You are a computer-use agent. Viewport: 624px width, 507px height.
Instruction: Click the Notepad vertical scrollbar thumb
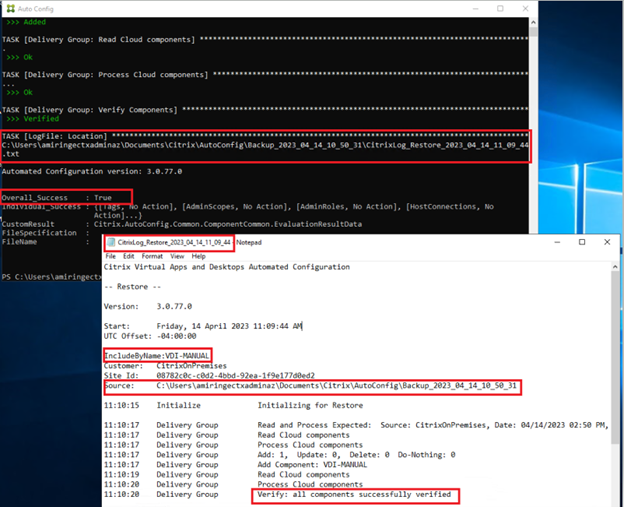pos(615,356)
